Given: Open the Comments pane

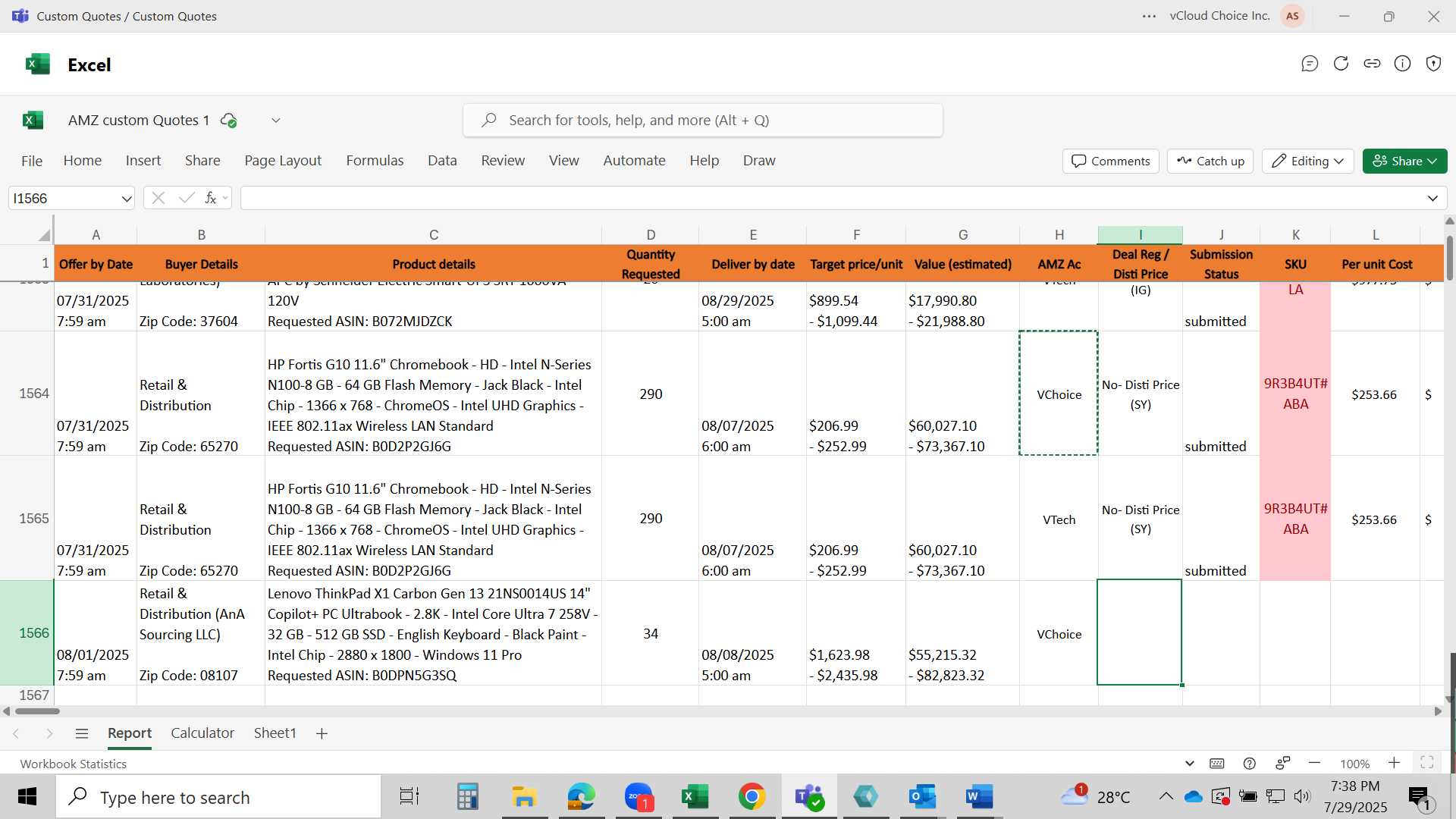Looking at the screenshot, I should 1111,161.
